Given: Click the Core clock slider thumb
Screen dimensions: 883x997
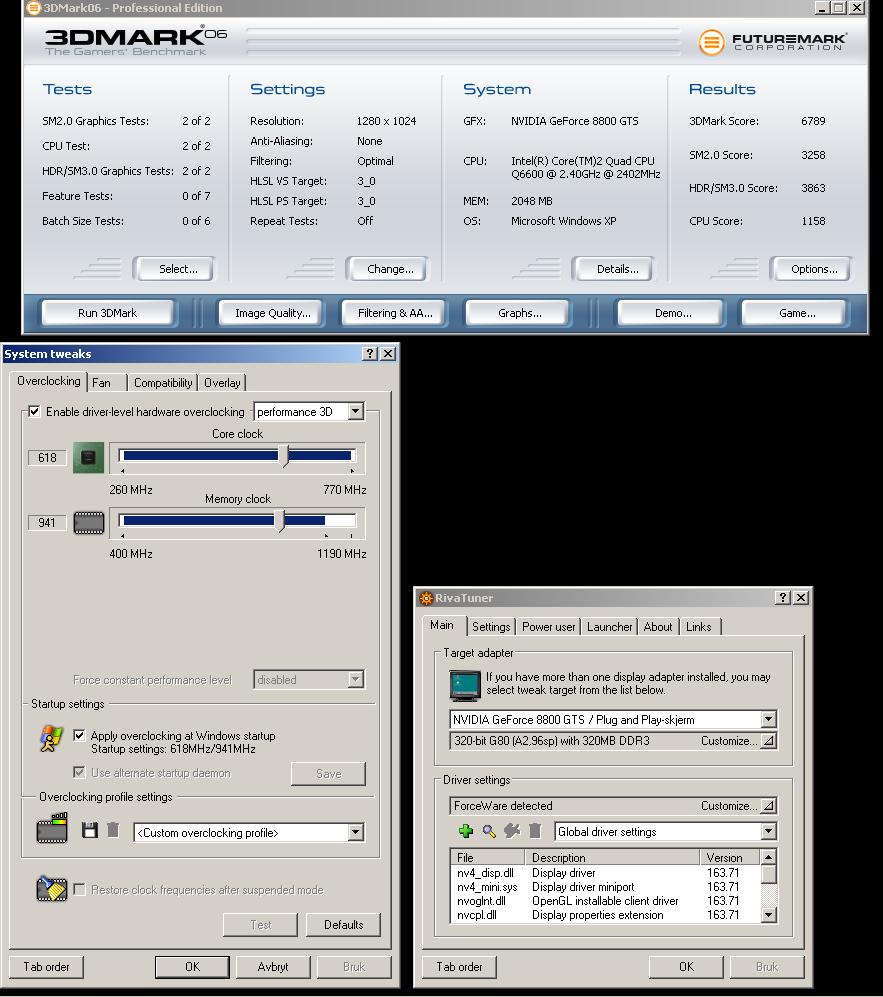Looking at the screenshot, I should (x=284, y=456).
